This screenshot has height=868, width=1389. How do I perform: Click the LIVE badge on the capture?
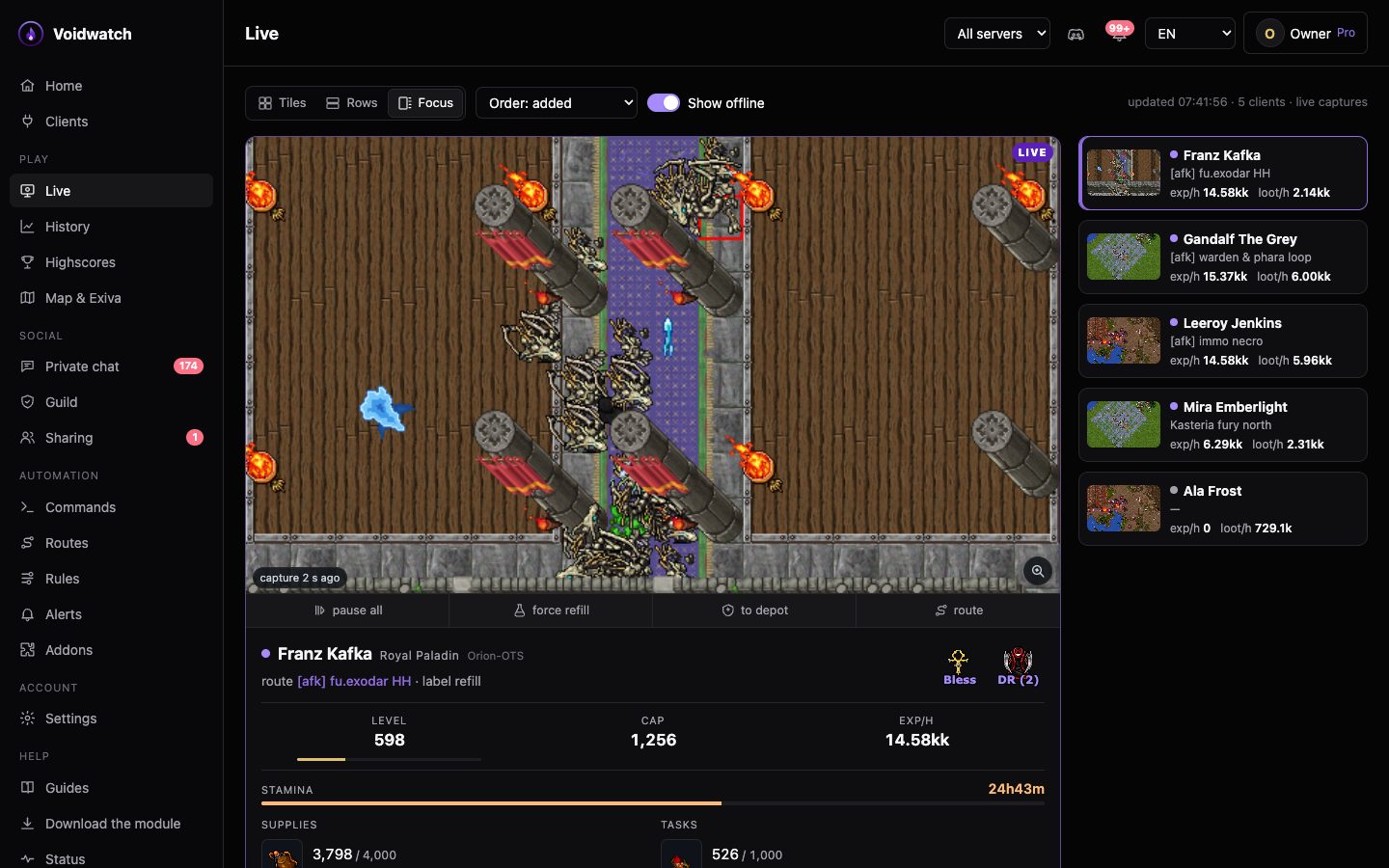[x=1032, y=152]
